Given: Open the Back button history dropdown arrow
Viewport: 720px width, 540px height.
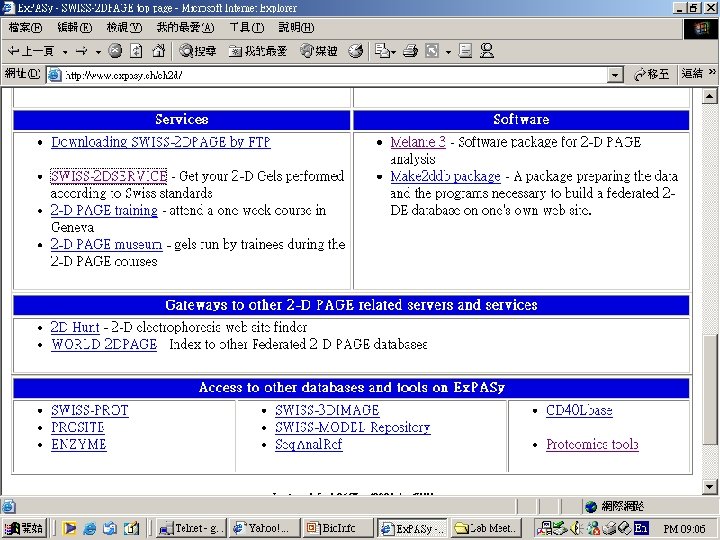Looking at the screenshot, I should 65,52.
